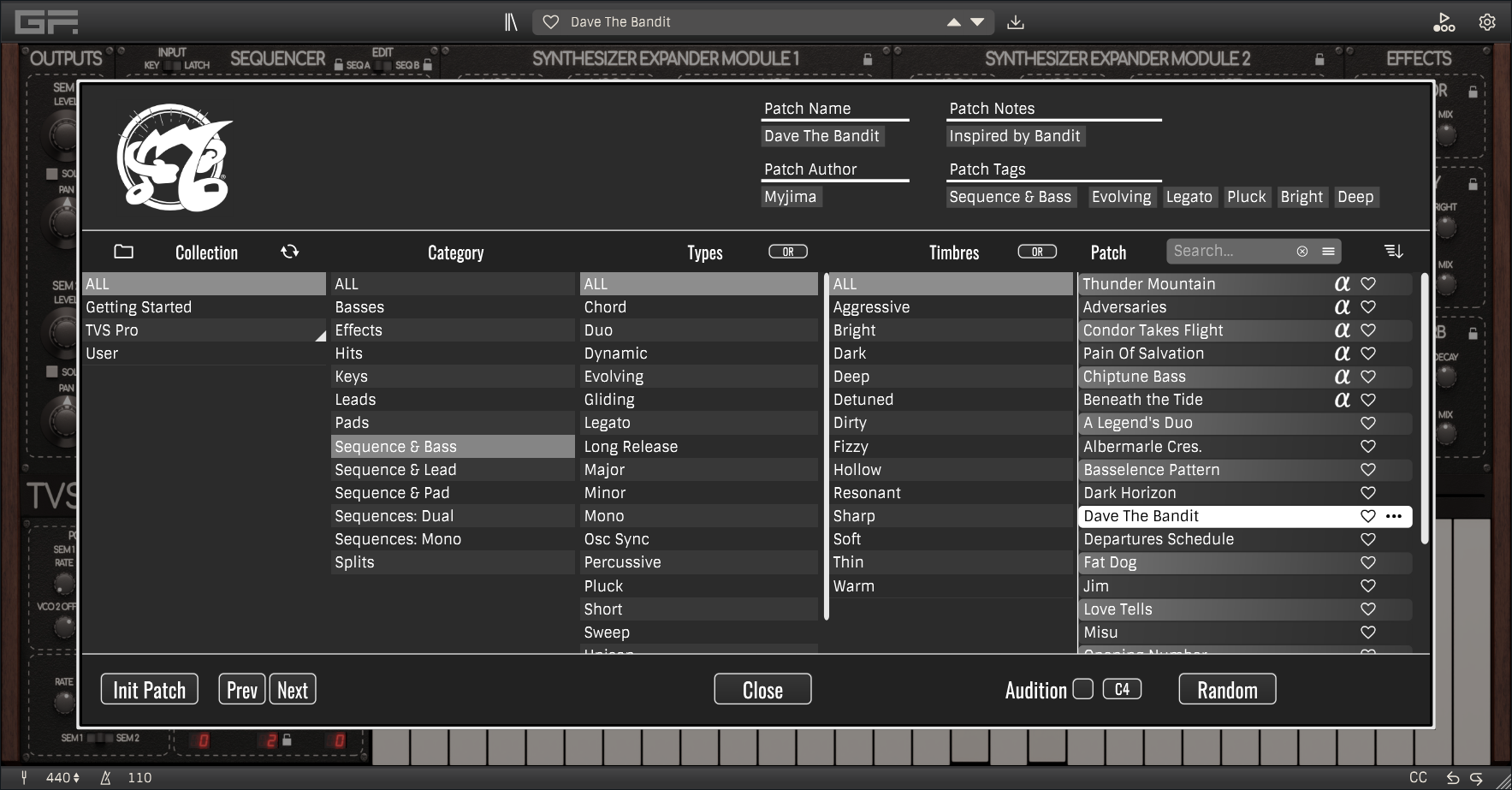Open the settings gear icon
The width and height of the screenshot is (1512, 790).
pyautogui.click(x=1487, y=22)
